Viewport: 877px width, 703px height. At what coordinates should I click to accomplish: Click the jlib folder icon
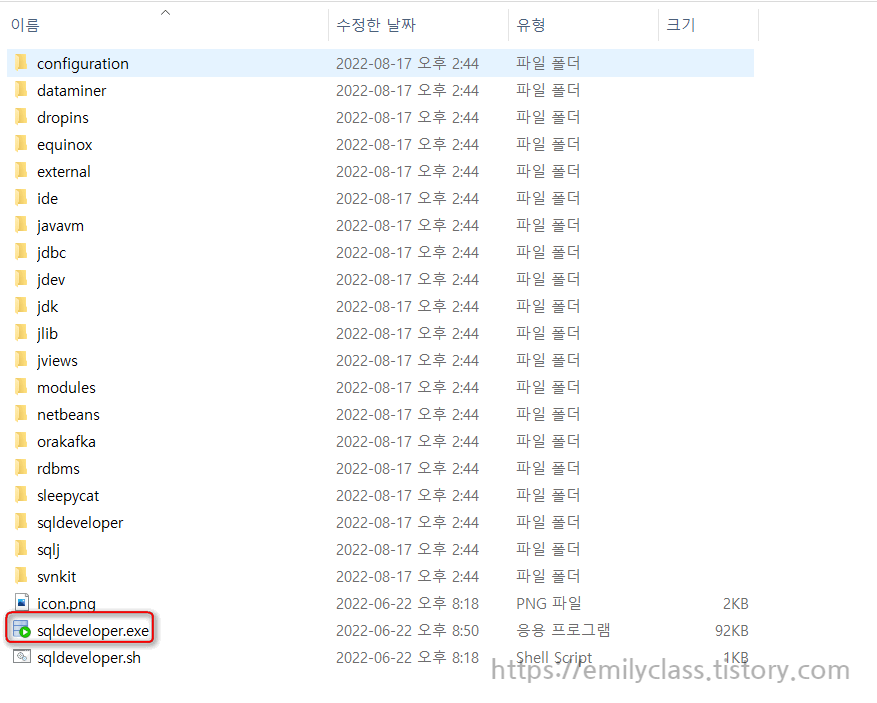coord(21,333)
